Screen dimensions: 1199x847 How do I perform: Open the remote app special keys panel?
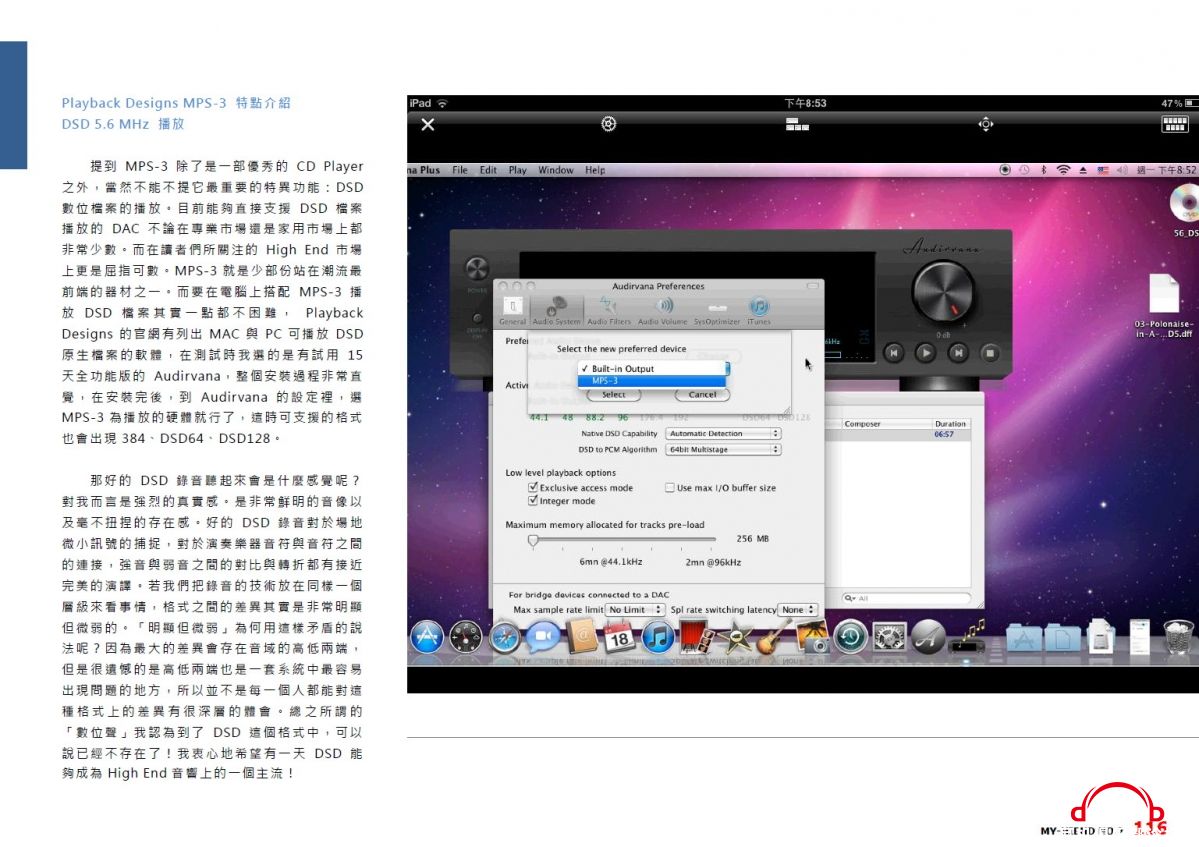click(x=797, y=125)
